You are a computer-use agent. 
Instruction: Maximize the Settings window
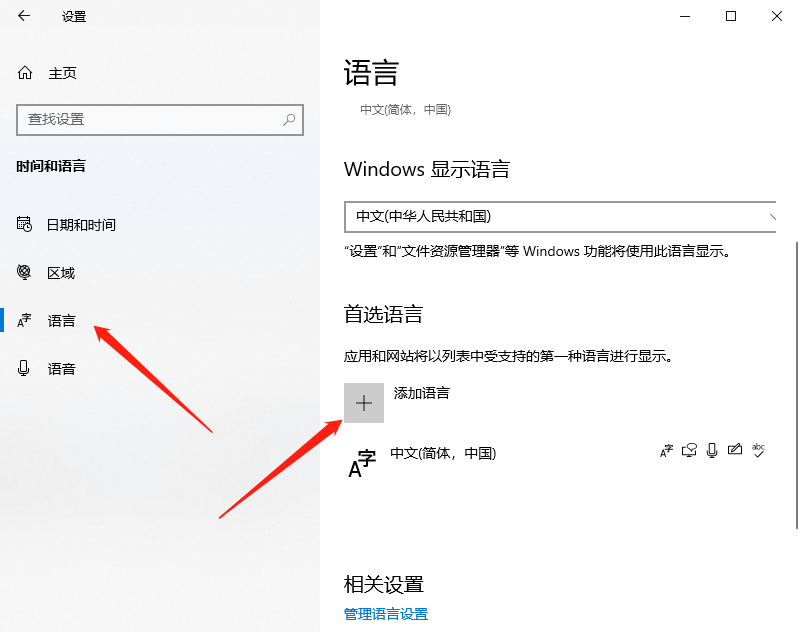pyautogui.click(x=731, y=16)
